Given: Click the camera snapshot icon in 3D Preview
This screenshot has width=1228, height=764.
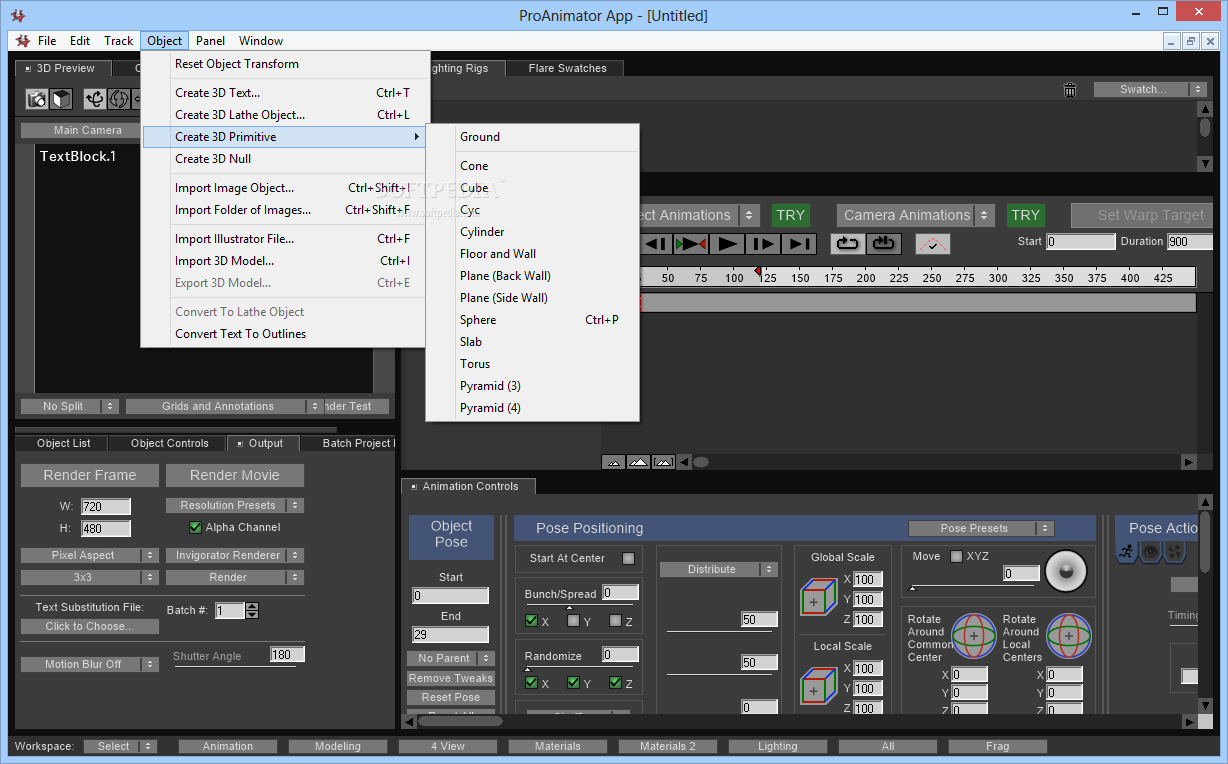Looking at the screenshot, I should (x=37, y=99).
